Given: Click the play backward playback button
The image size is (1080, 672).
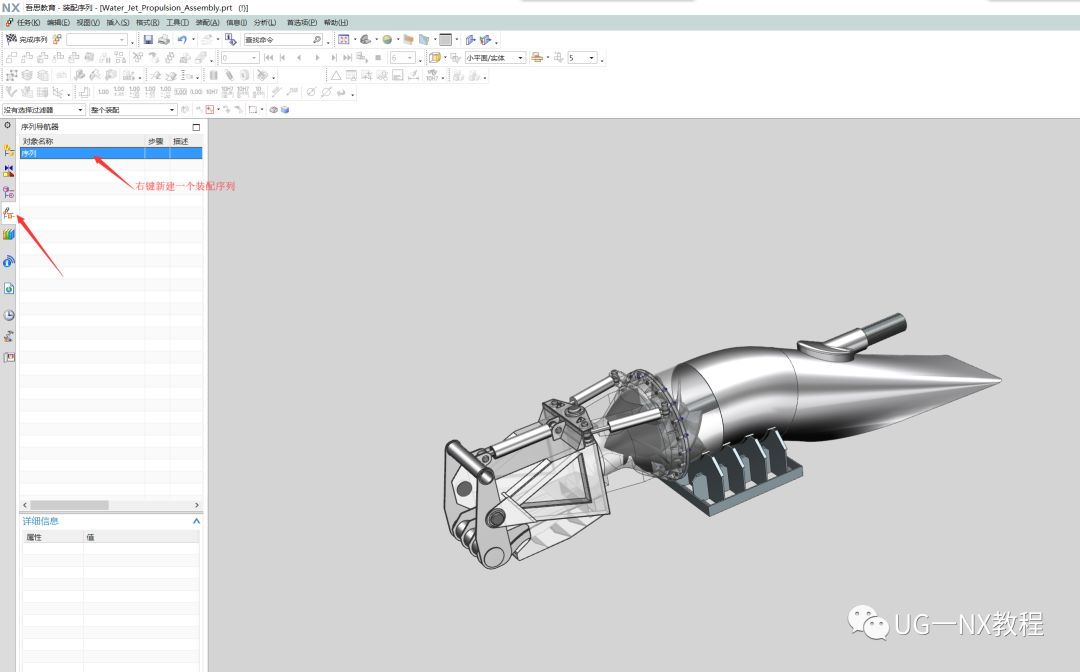Looking at the screenshot, I should click(299, 58).
